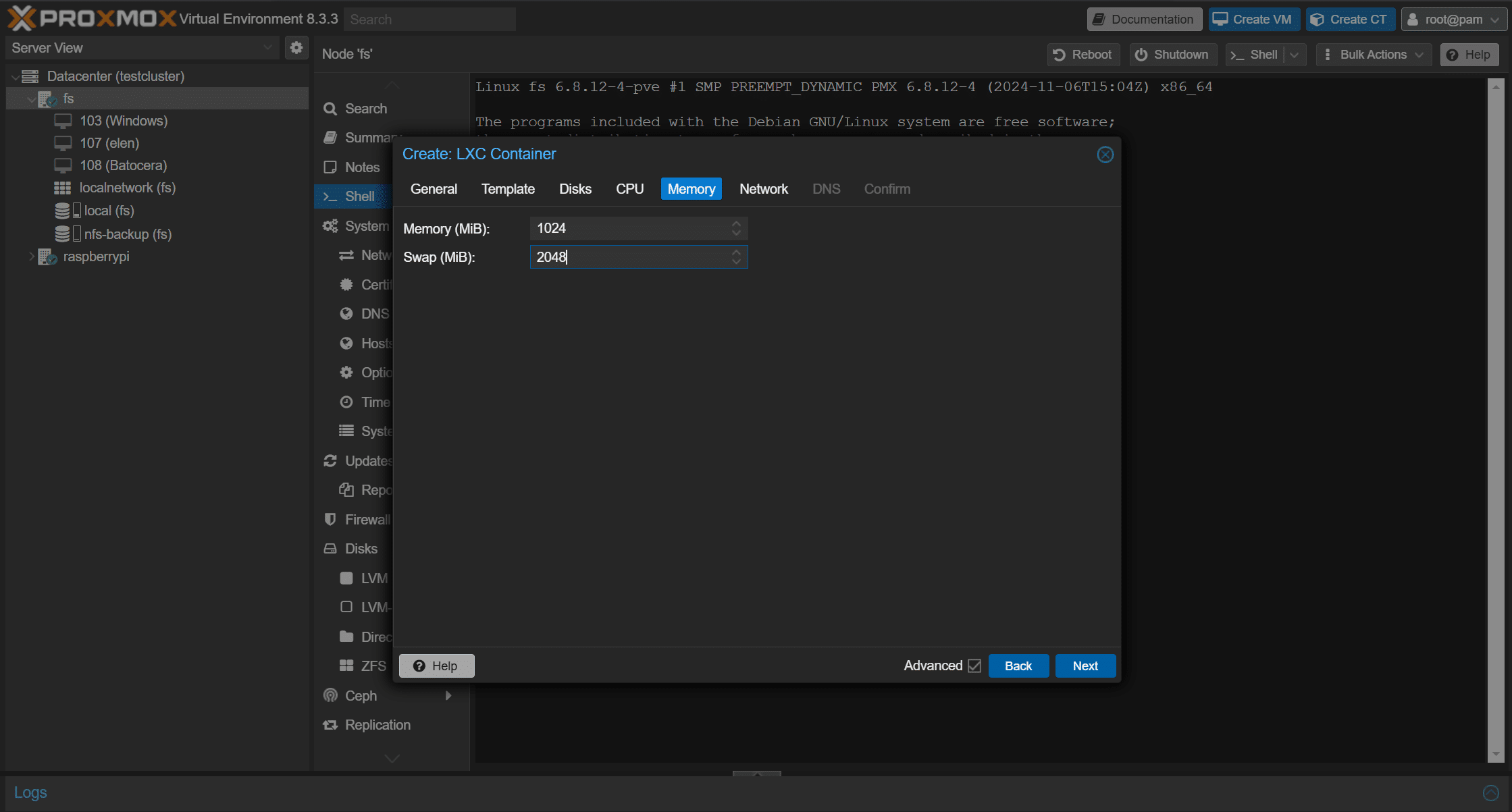The width and height of the screenshot is (1512, 812).
Task: Expand the raspberrypi node
Action: tap(31, 256)
